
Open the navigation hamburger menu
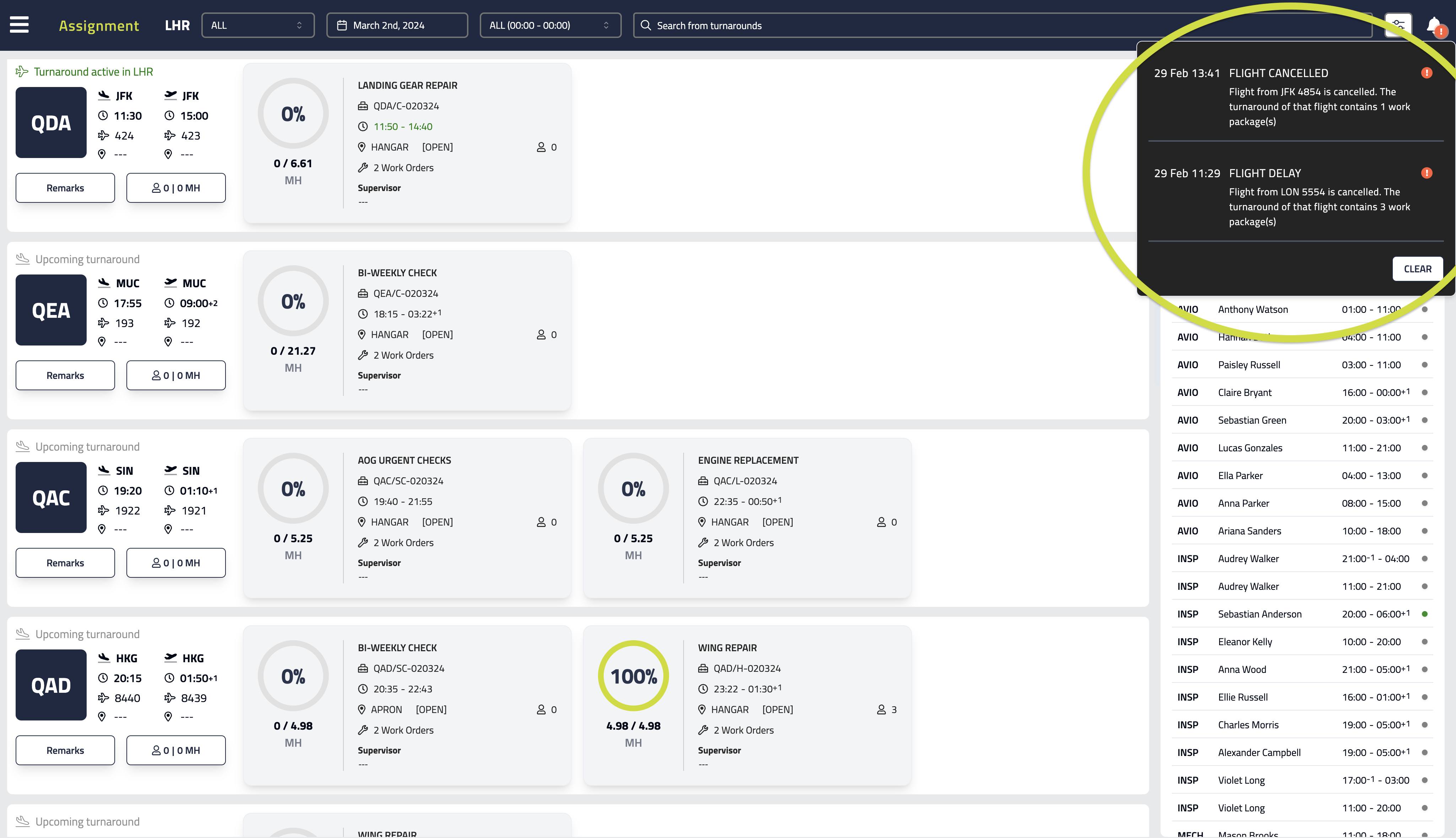pyautogui.click(x=19, y=25)
